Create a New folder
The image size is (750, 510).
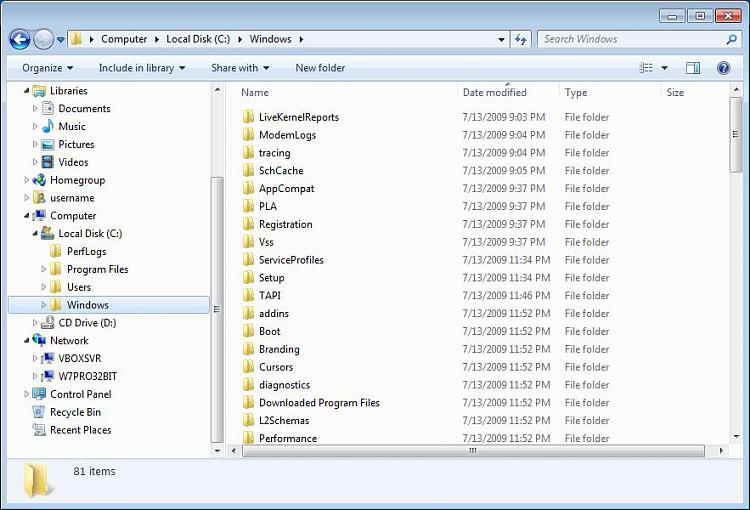320,68
